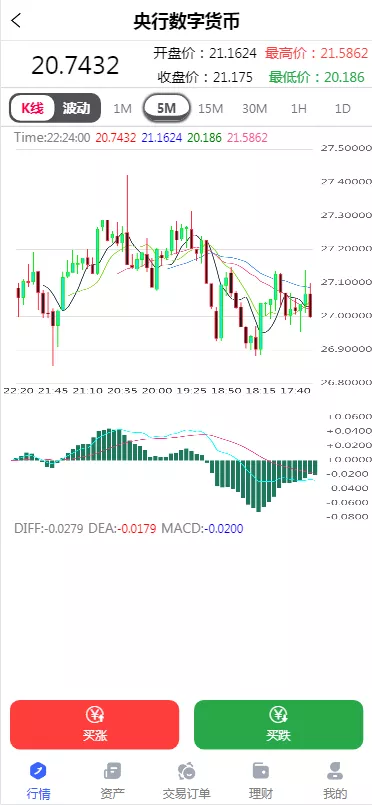Open the 资产 assets icon
372x805 pixels.
(112, 771)
